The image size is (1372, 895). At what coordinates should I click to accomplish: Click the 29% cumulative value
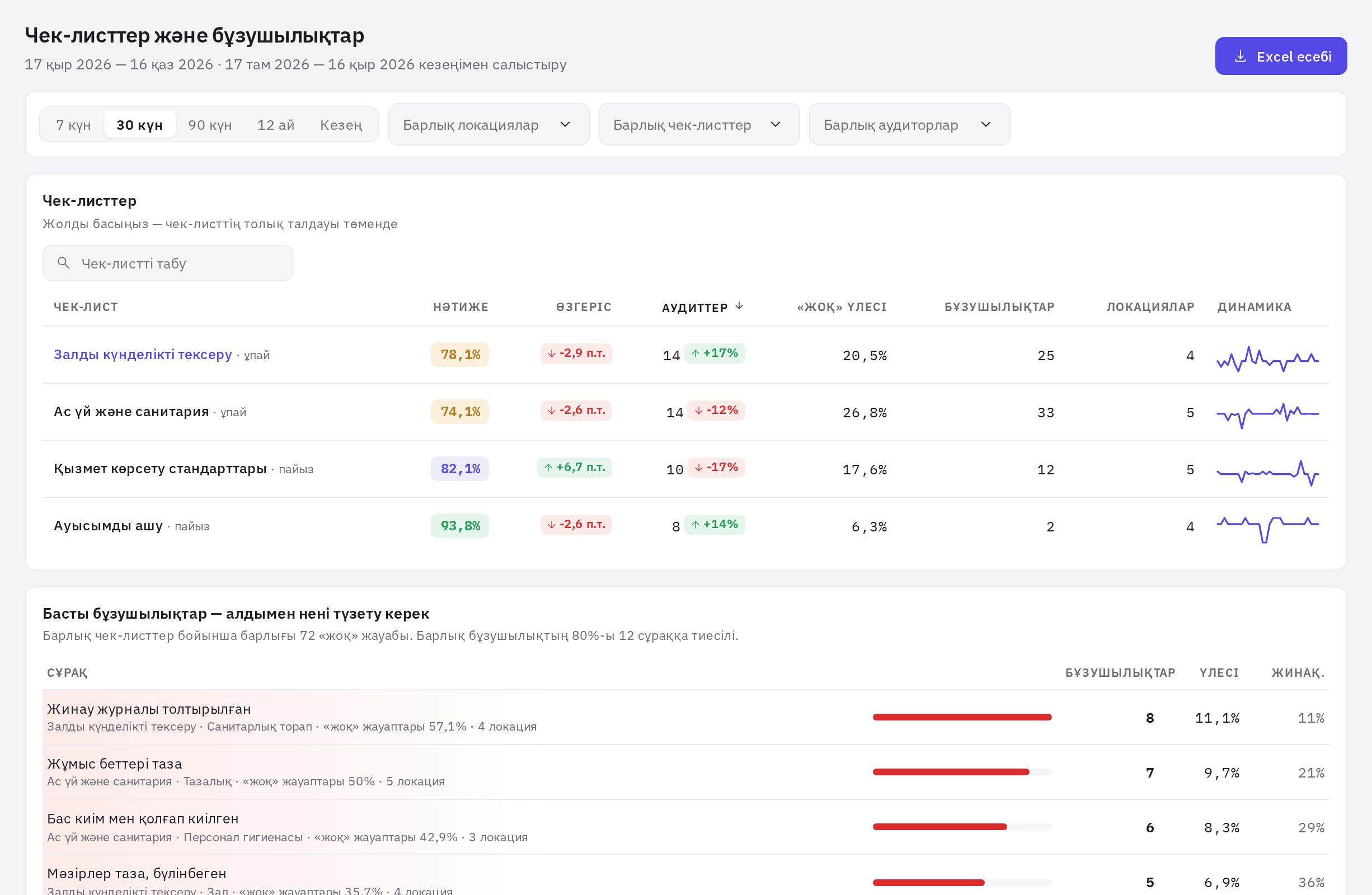pyautogui.click(x=1311, y=827)
